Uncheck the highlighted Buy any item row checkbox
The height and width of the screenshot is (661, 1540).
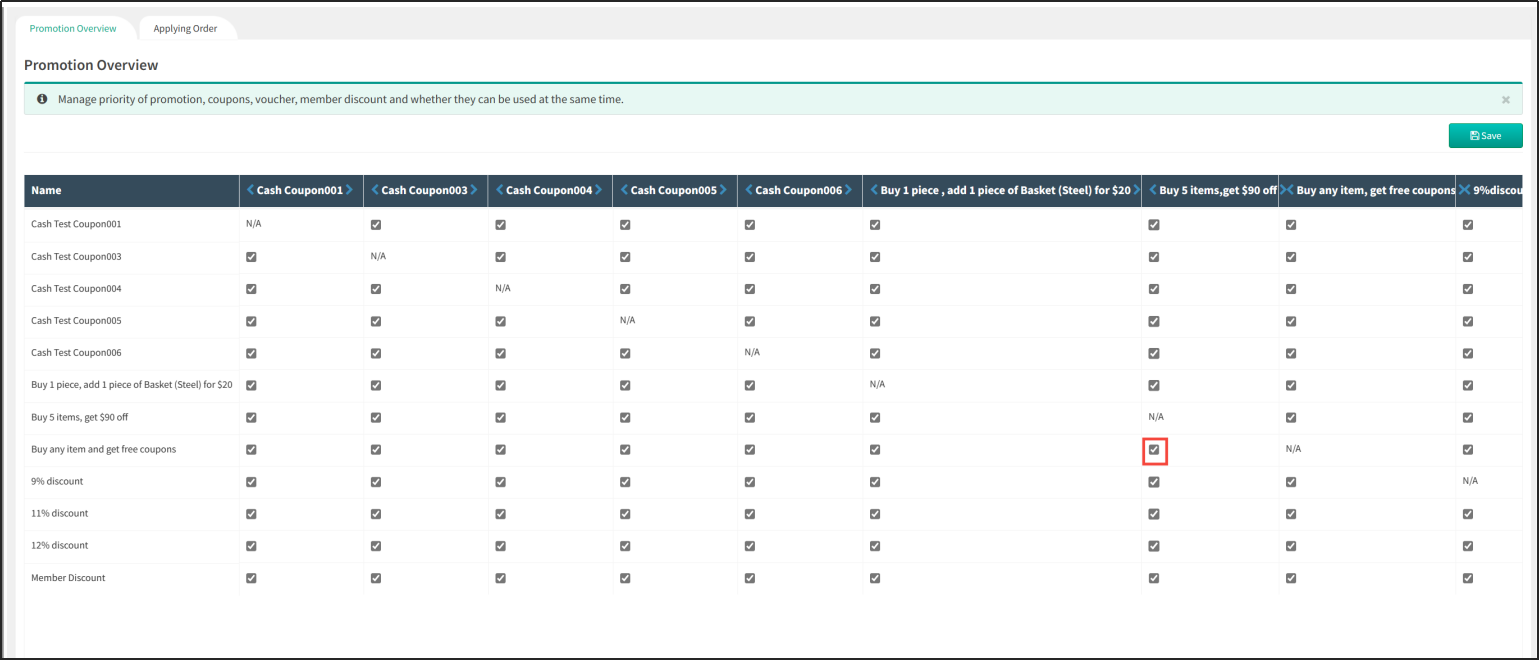(x=1154, y=450)
